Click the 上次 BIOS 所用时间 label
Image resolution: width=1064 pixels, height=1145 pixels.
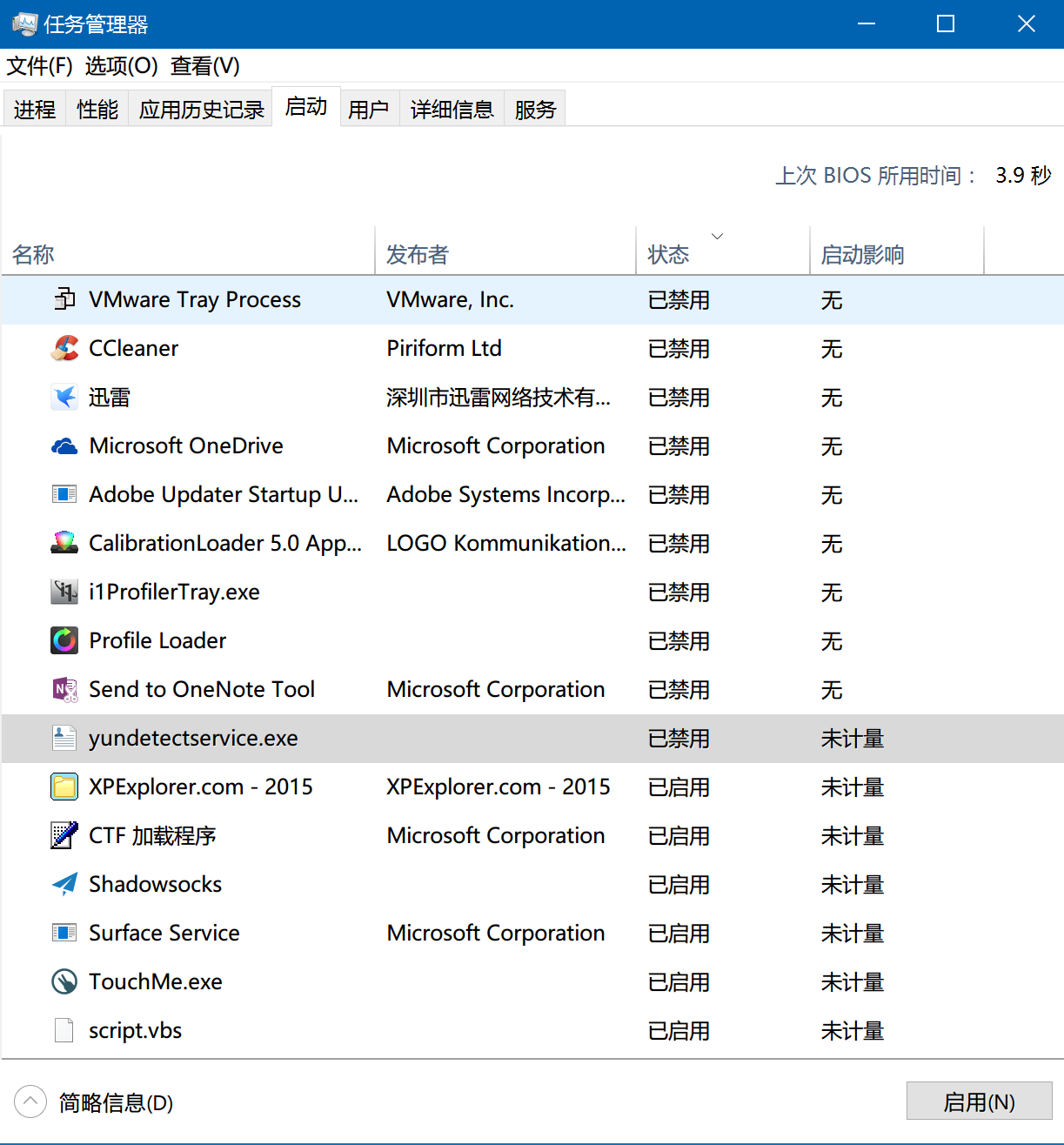click(x=876, y=175)
